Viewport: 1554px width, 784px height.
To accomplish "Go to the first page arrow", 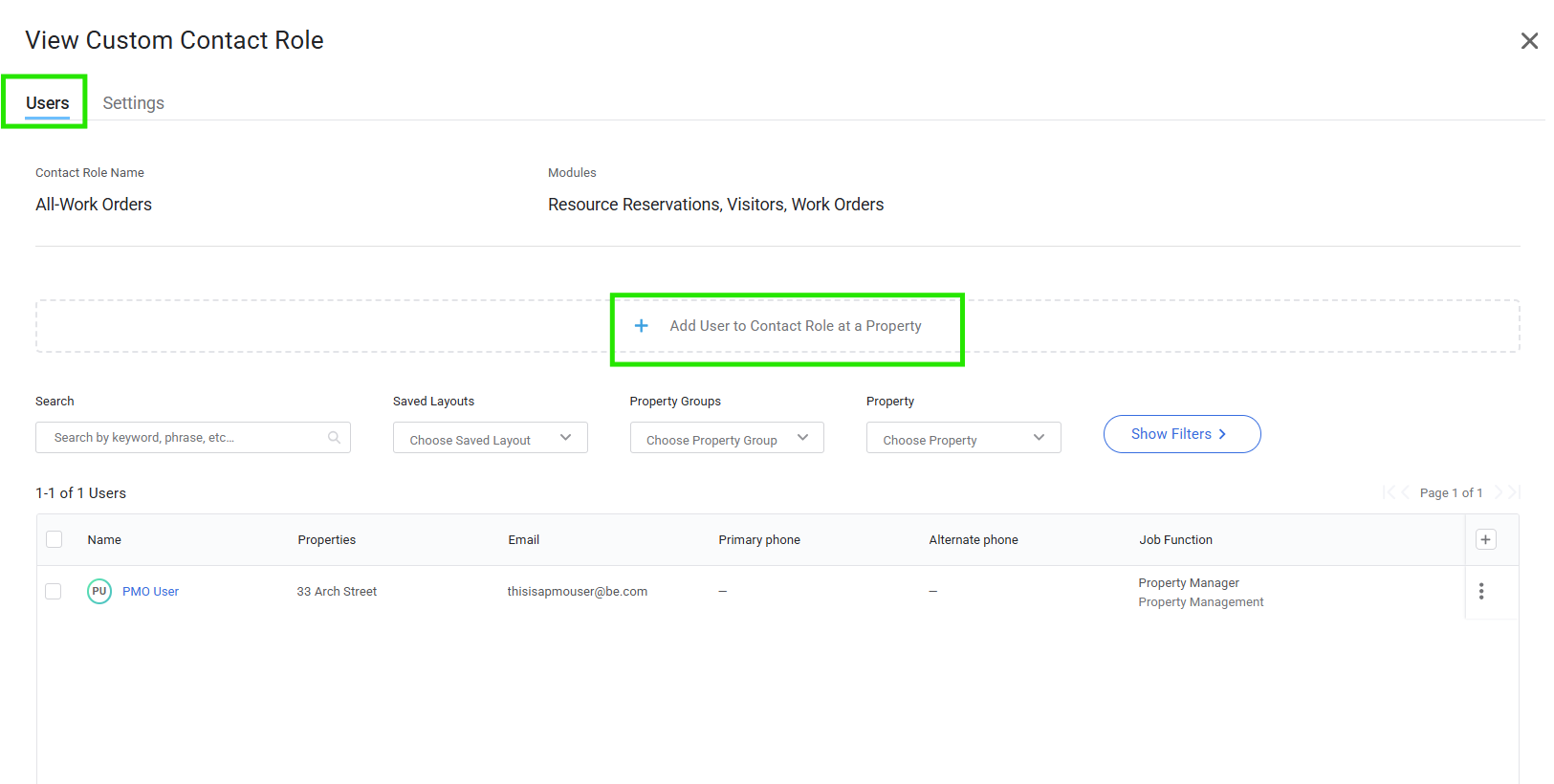I will [x=1389, y=492].
